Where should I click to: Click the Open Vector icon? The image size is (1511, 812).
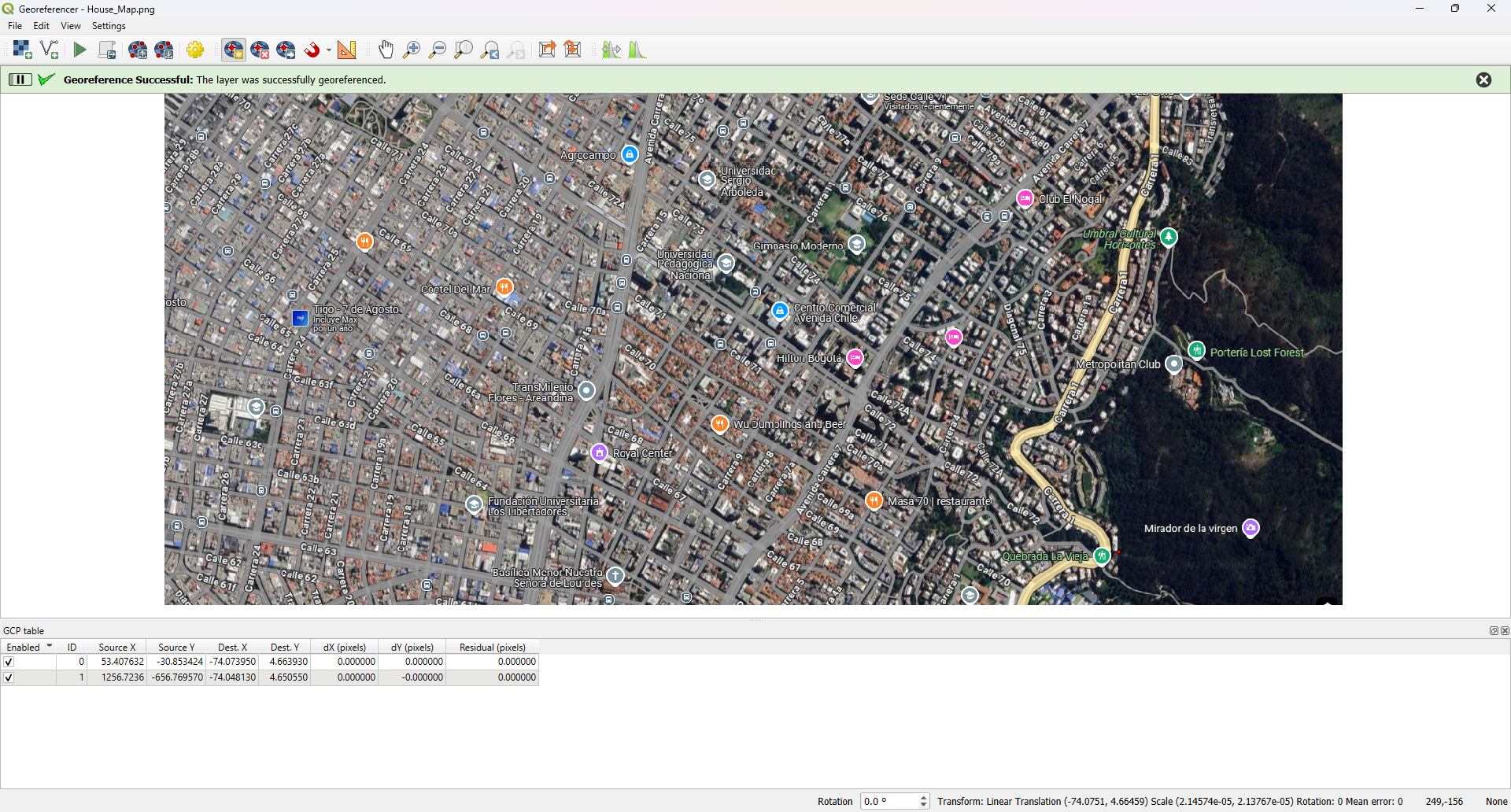click(50, 50)
